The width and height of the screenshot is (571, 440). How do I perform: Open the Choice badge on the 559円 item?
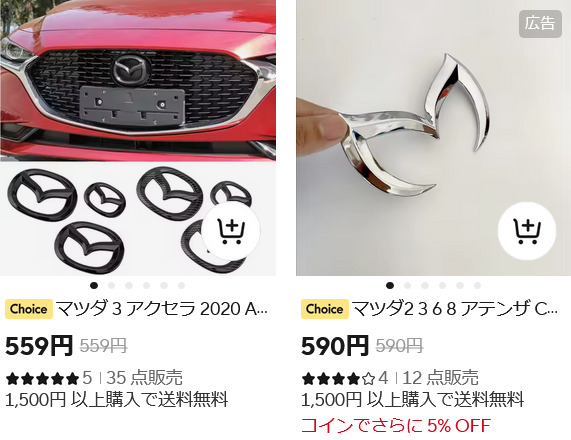[29, 309]
